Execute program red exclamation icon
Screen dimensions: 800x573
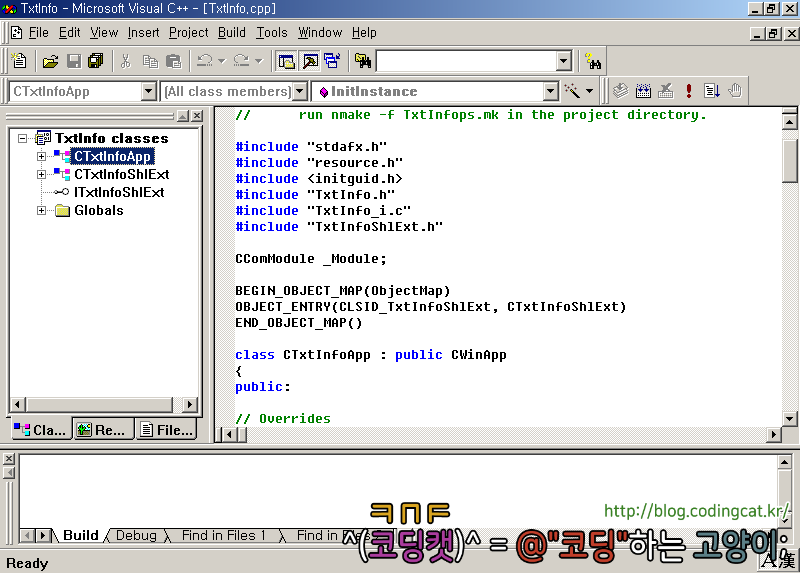coord(689,91)
